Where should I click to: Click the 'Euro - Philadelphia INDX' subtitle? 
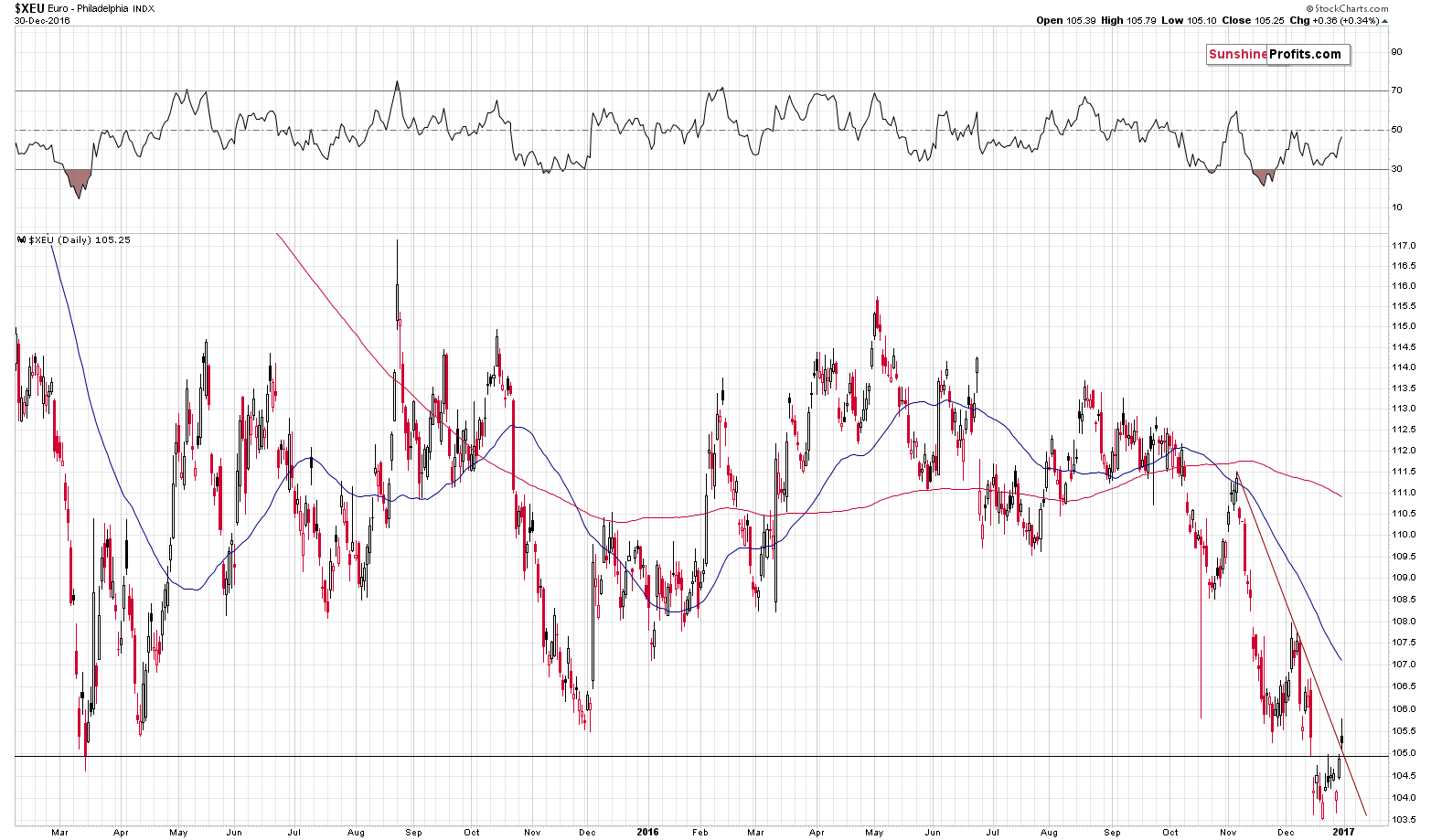pos(101,9)
